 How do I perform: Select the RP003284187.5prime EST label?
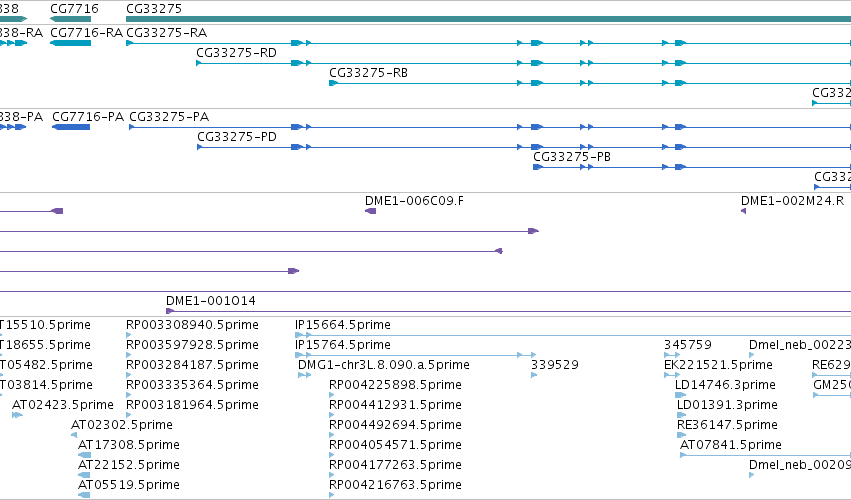pyautogui.click(x=192, y=365)
